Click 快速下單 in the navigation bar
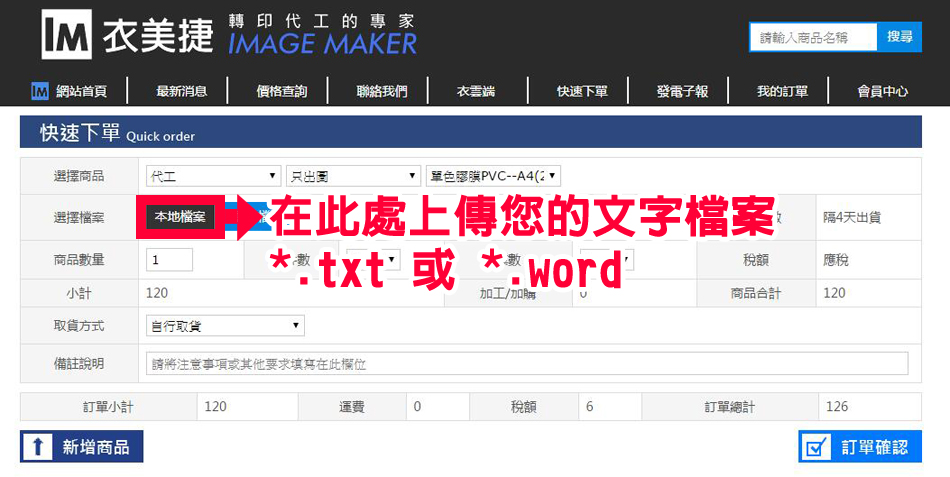The image size is (950, 477). [x=582, y=91]
